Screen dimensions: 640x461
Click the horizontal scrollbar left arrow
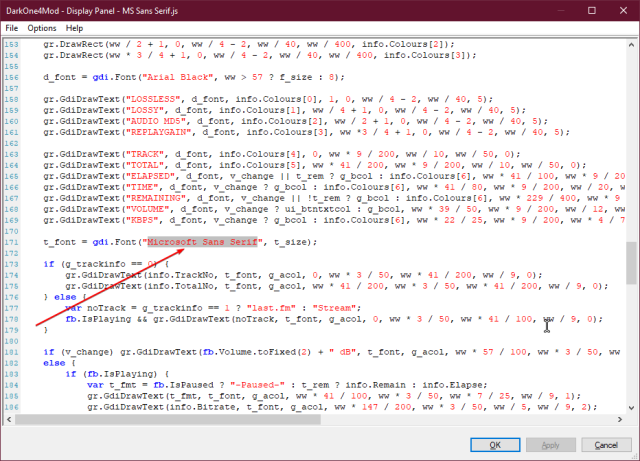[9, 419]
